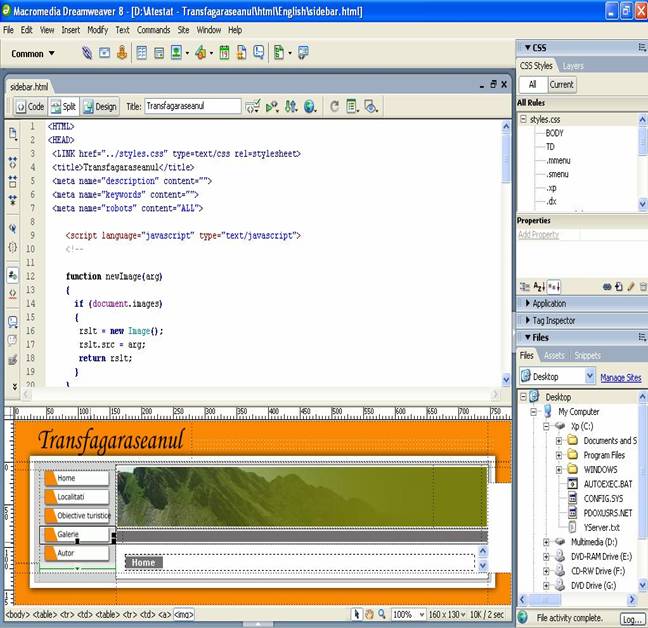Click the Edit Style pencil icon

point(630,286)
